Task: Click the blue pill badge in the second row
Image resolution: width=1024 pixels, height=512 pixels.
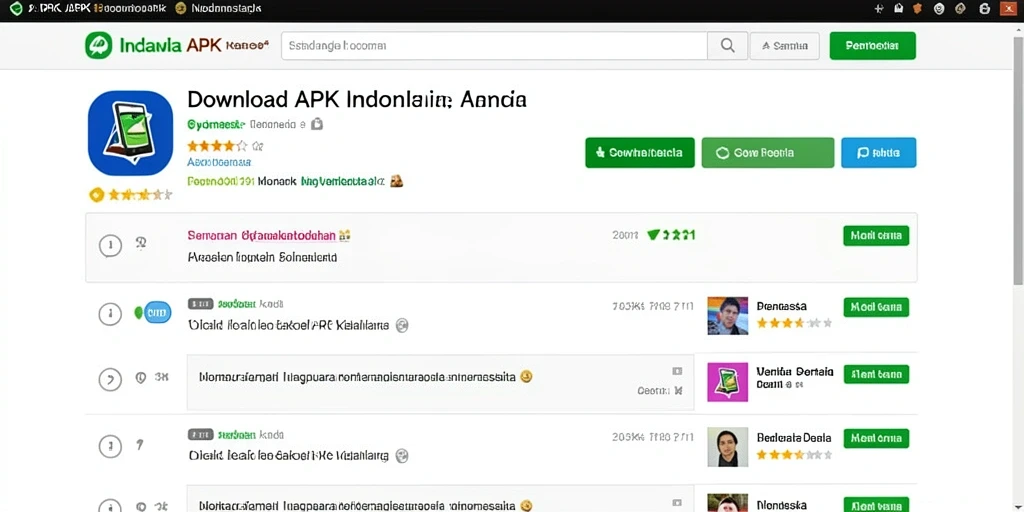Action: coord(157,313)
